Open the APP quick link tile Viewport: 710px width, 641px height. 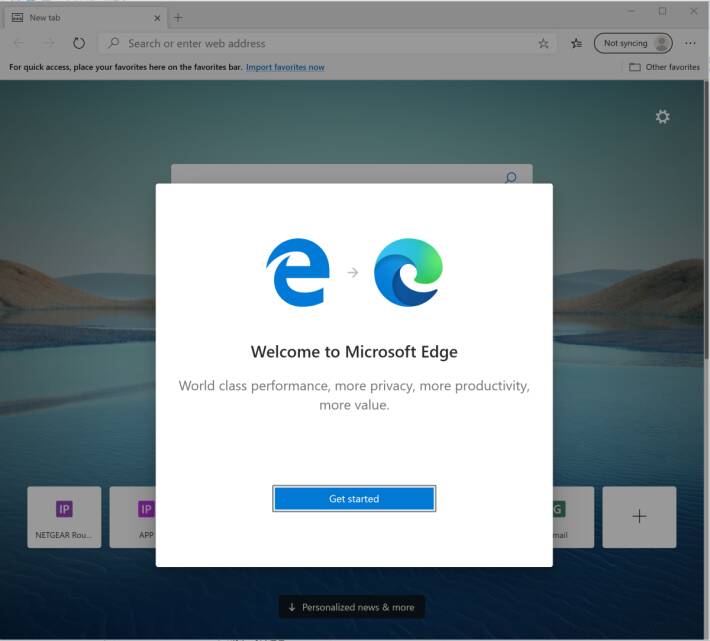[x=133, y=517]
